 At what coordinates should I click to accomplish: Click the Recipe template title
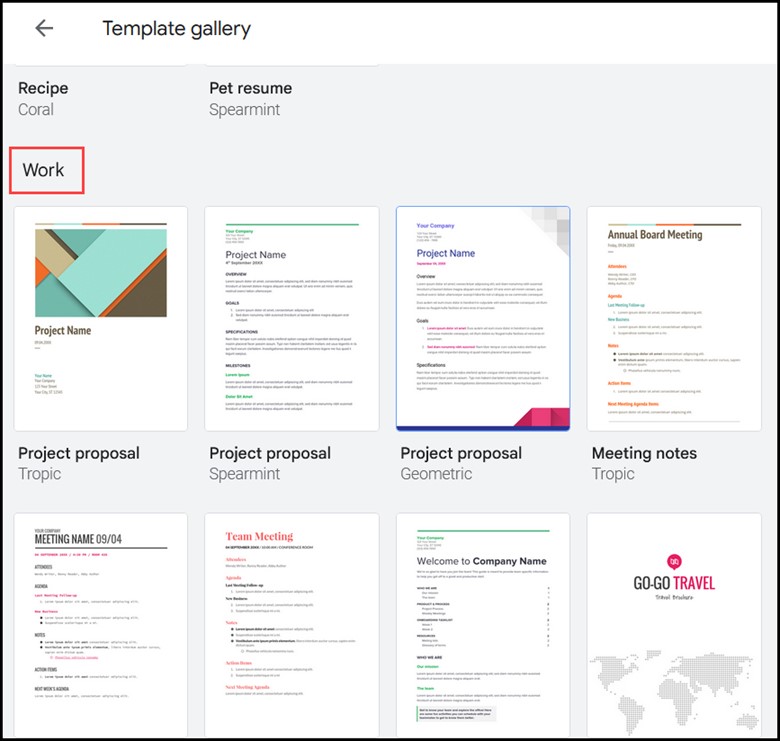click(x=43, y=89)
